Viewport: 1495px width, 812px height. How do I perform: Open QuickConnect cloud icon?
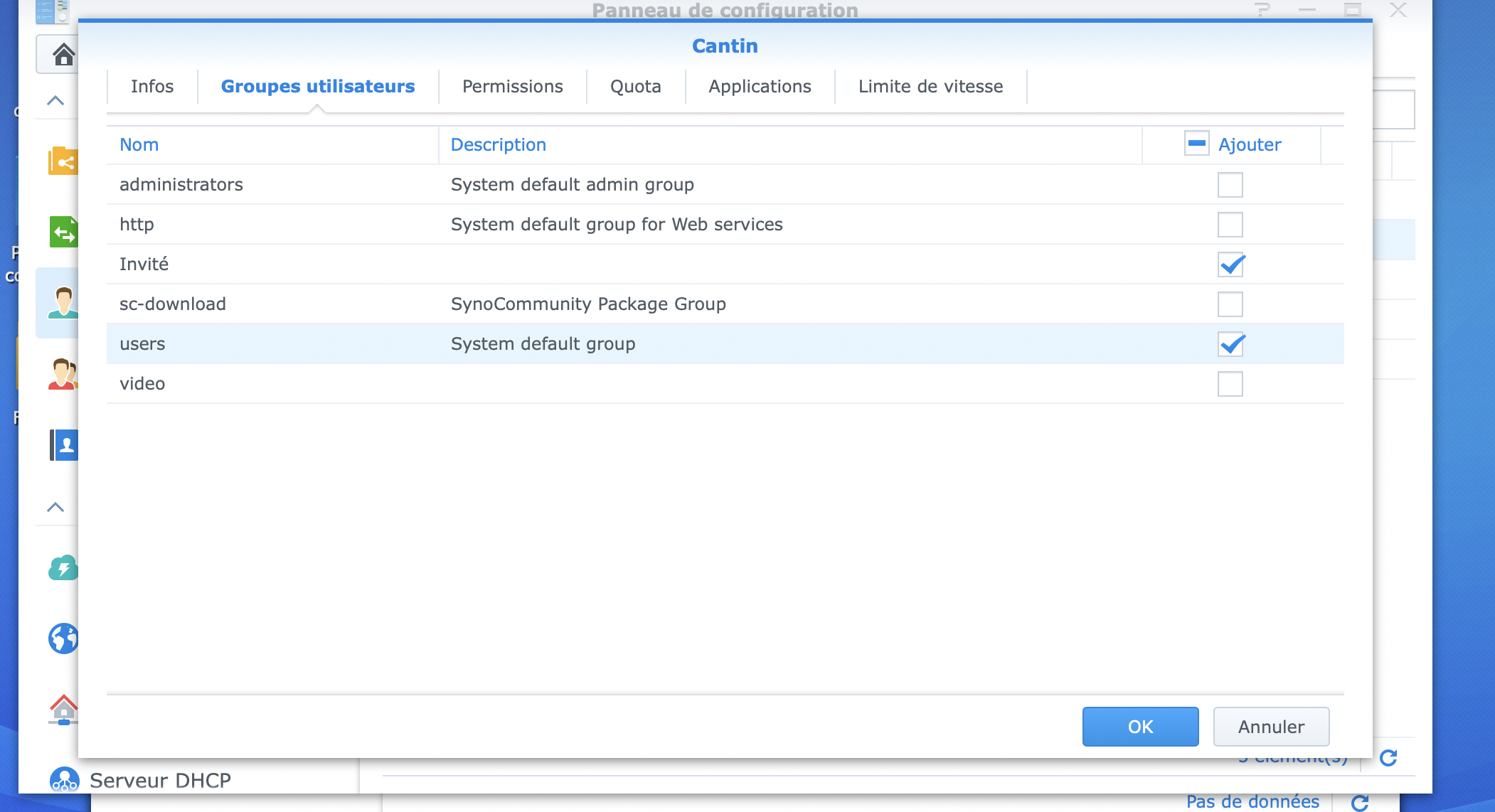[x=63, y=568]
